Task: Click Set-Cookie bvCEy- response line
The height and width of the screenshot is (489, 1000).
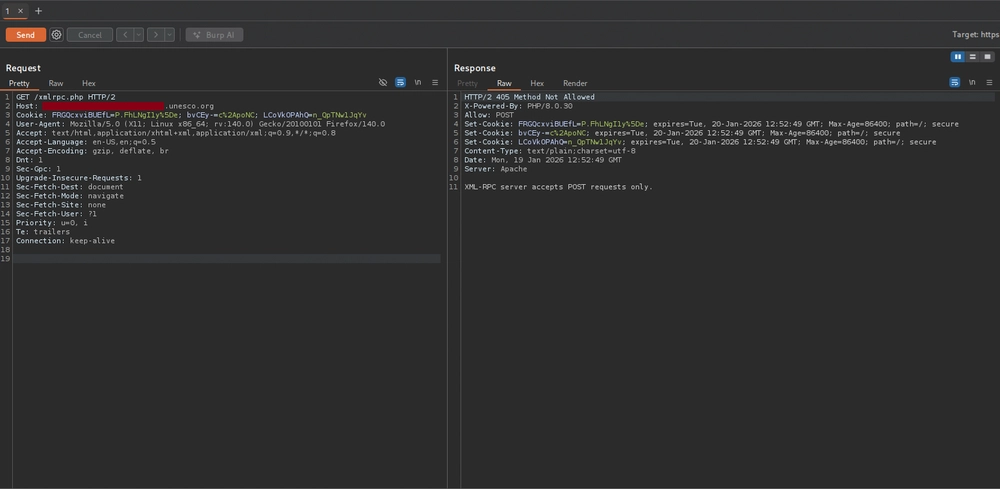Action: [682, 133]
